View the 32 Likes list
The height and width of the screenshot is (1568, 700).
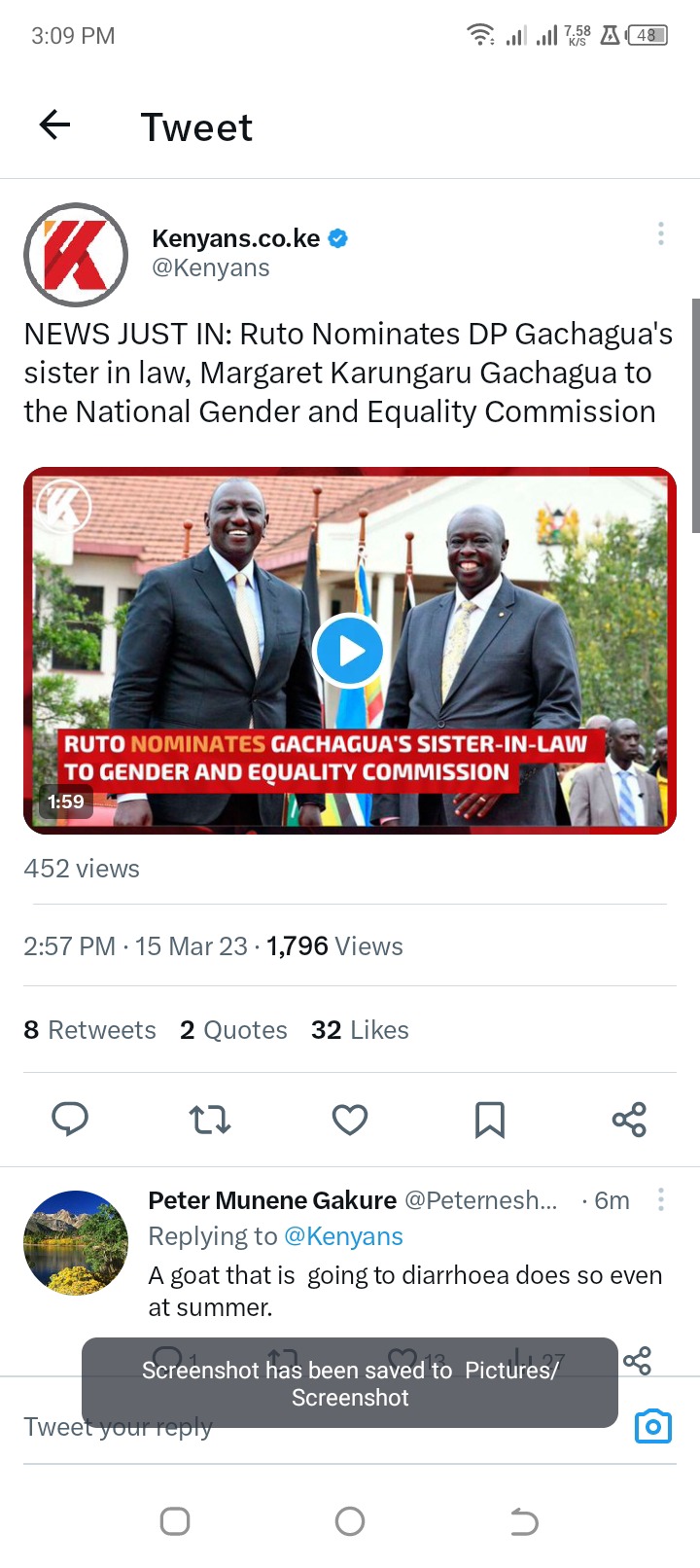click(360, 1030)
